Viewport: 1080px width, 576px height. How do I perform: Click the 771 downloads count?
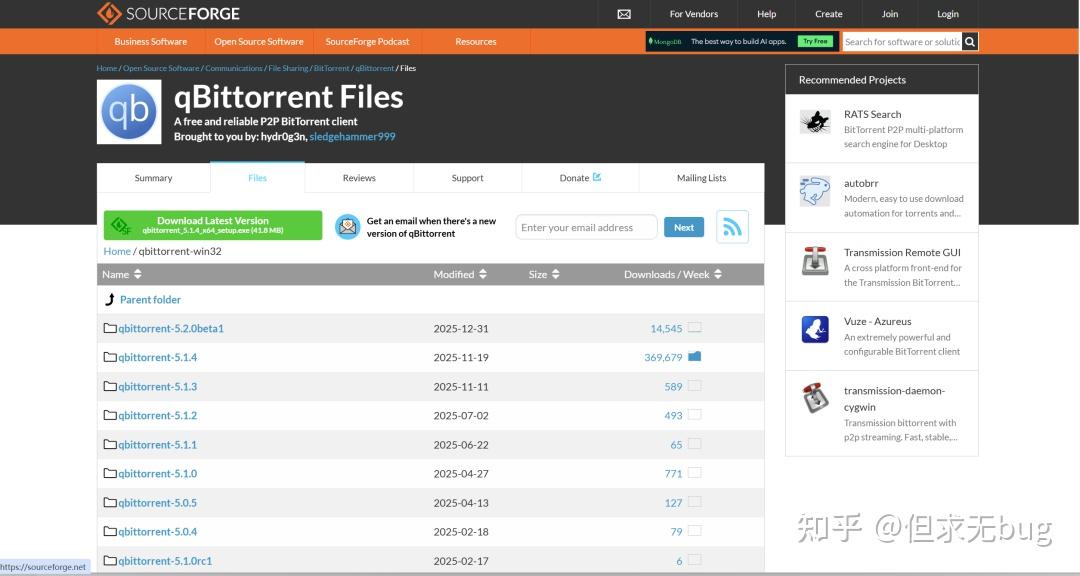point(674,474)
